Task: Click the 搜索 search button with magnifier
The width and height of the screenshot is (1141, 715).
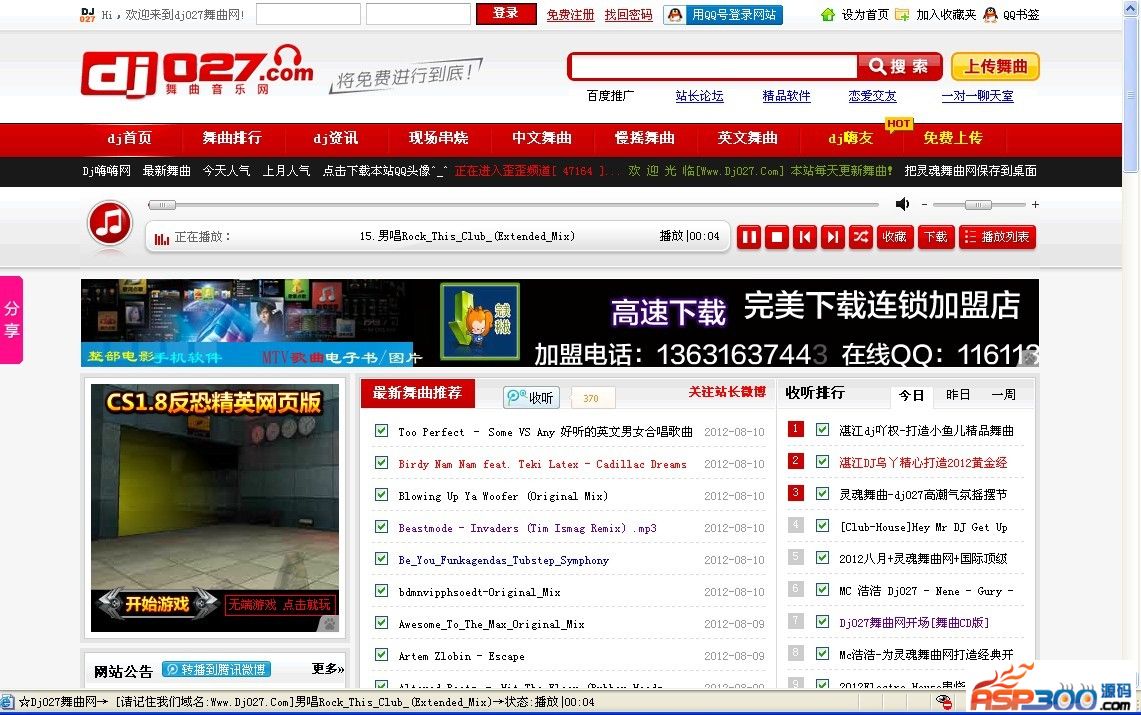Action: point(899,67)
